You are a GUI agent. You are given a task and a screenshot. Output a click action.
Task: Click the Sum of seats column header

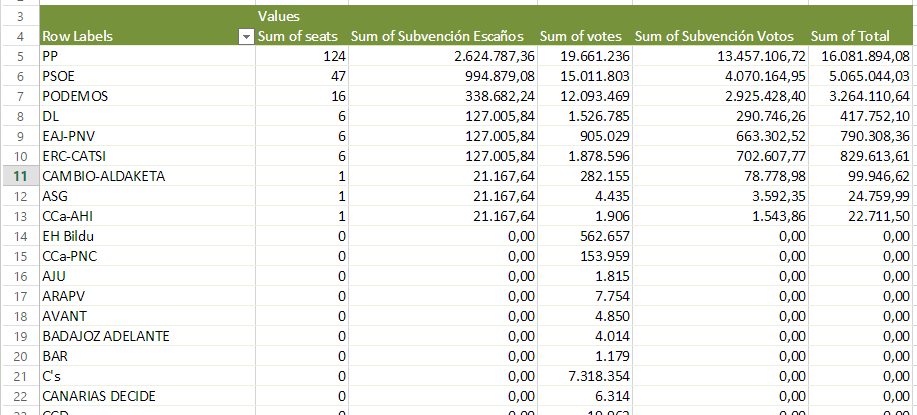300,37
